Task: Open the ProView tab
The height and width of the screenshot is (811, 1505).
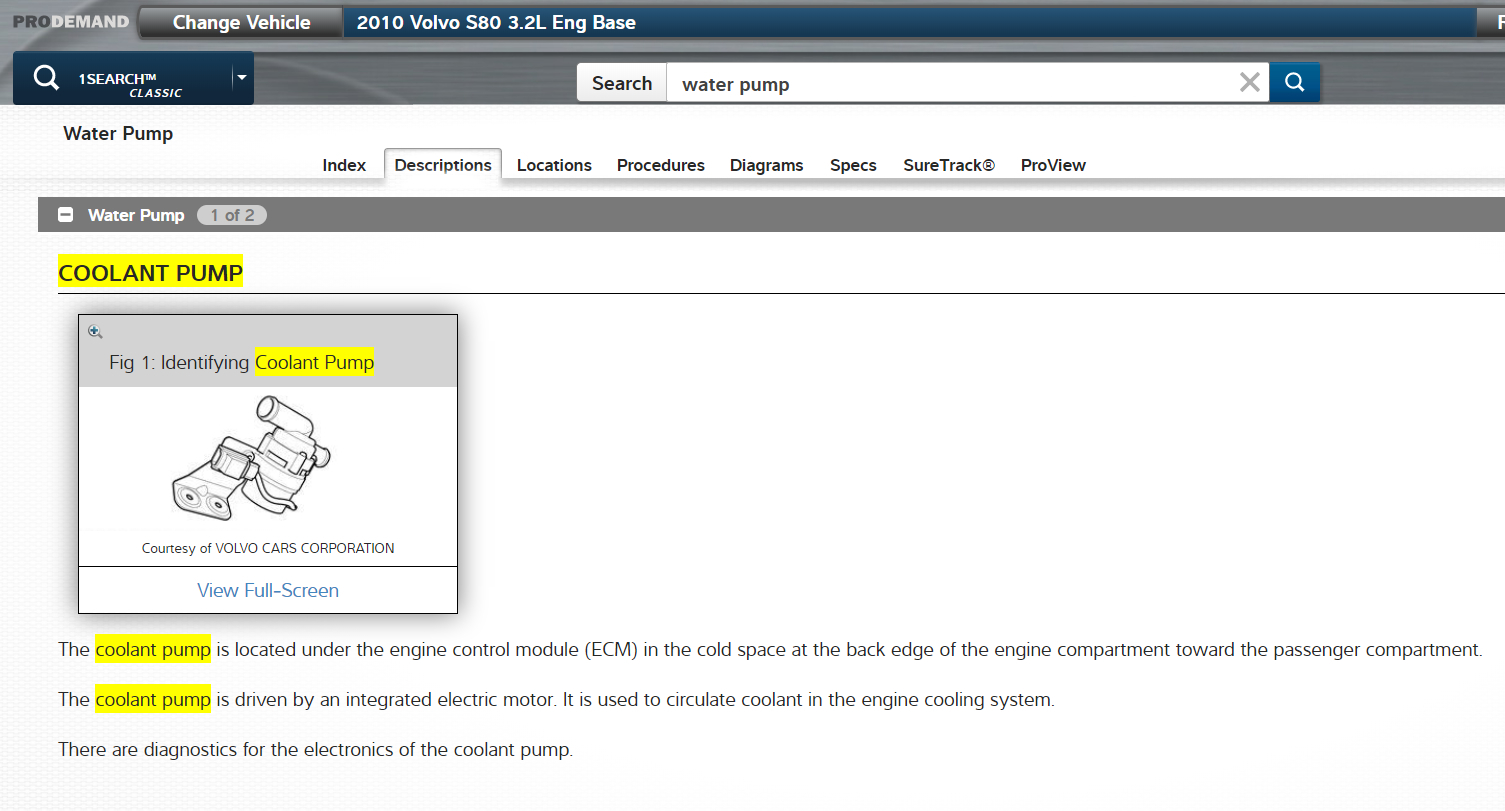Action: coord(1053,165)
